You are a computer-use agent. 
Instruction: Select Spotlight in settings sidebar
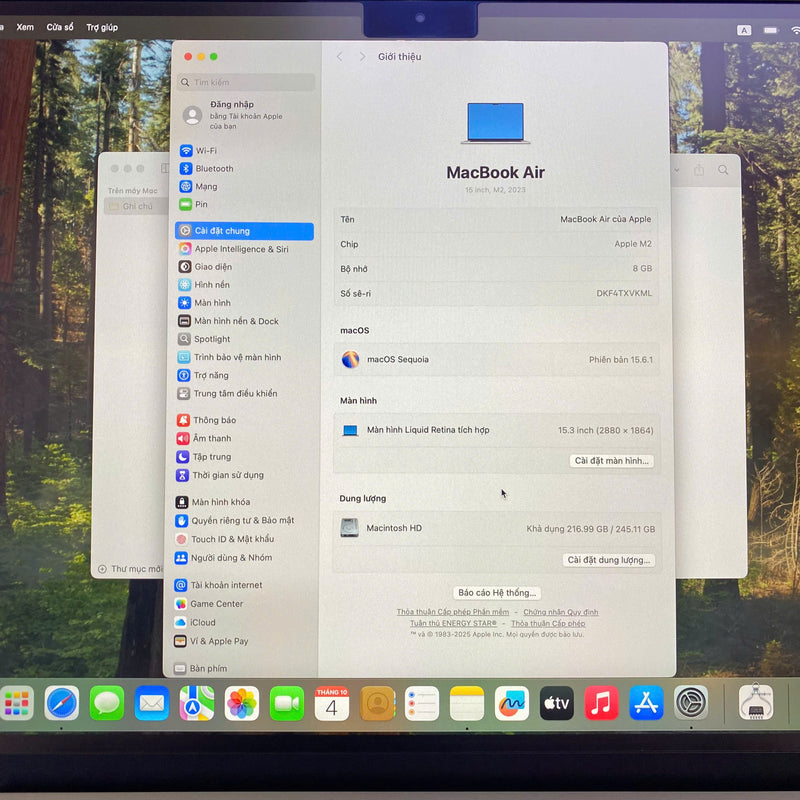(x=211, y=339)
